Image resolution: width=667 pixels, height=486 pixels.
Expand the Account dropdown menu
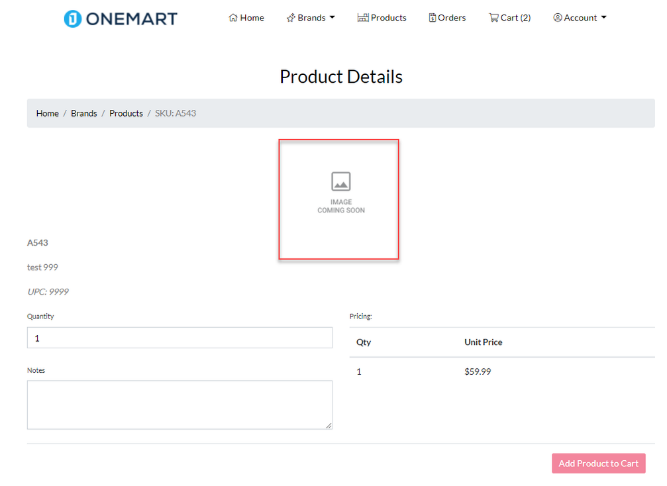579,18
